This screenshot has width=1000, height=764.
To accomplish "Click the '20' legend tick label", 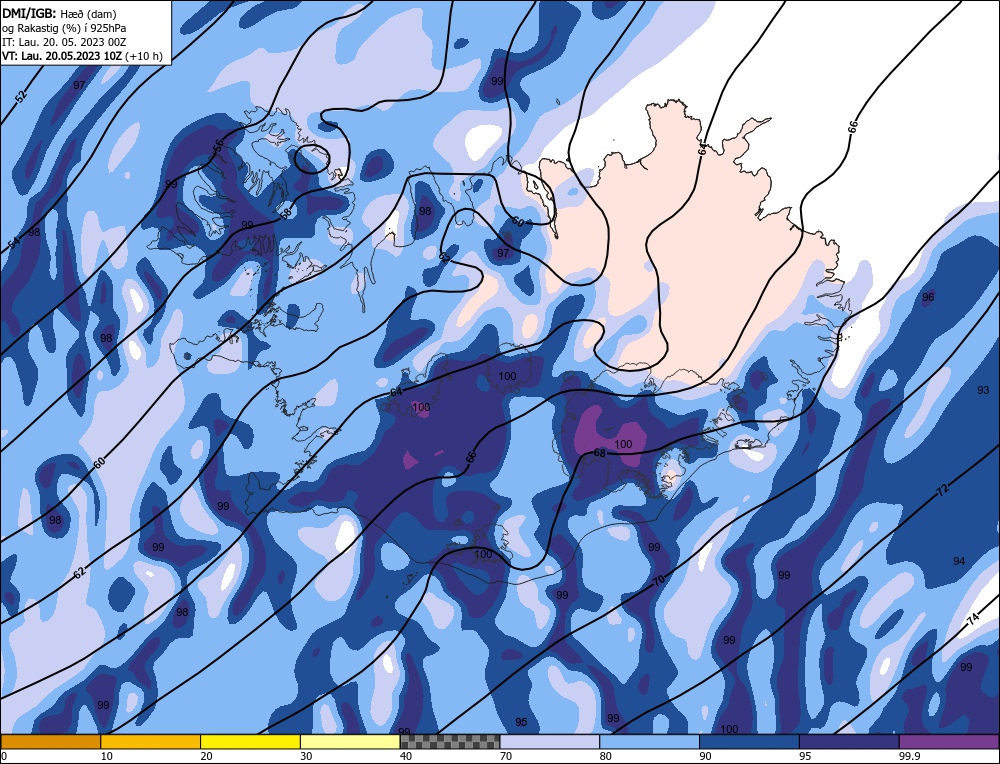I will (x=207, y=756).
